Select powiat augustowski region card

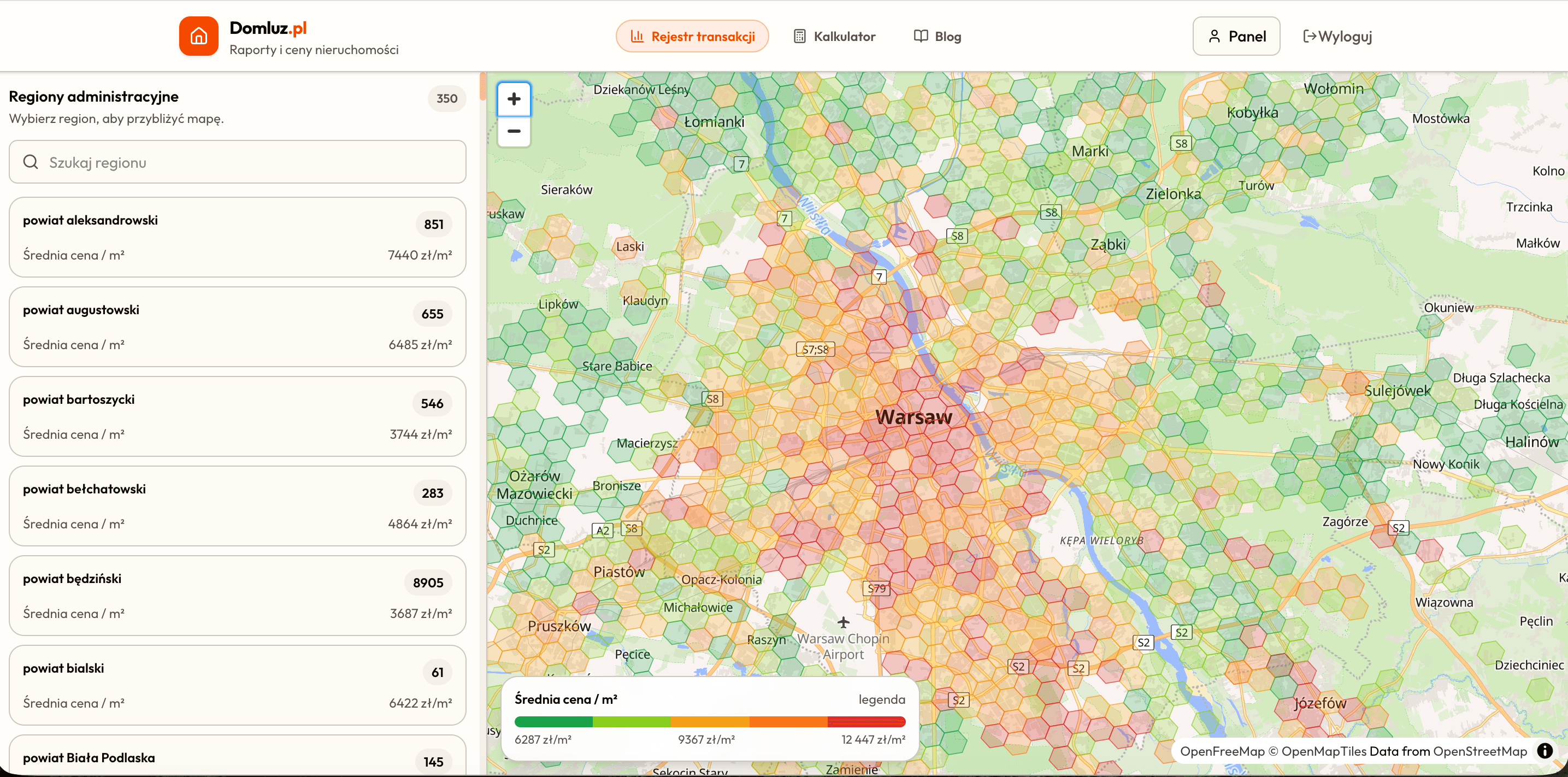coord(238,326)
